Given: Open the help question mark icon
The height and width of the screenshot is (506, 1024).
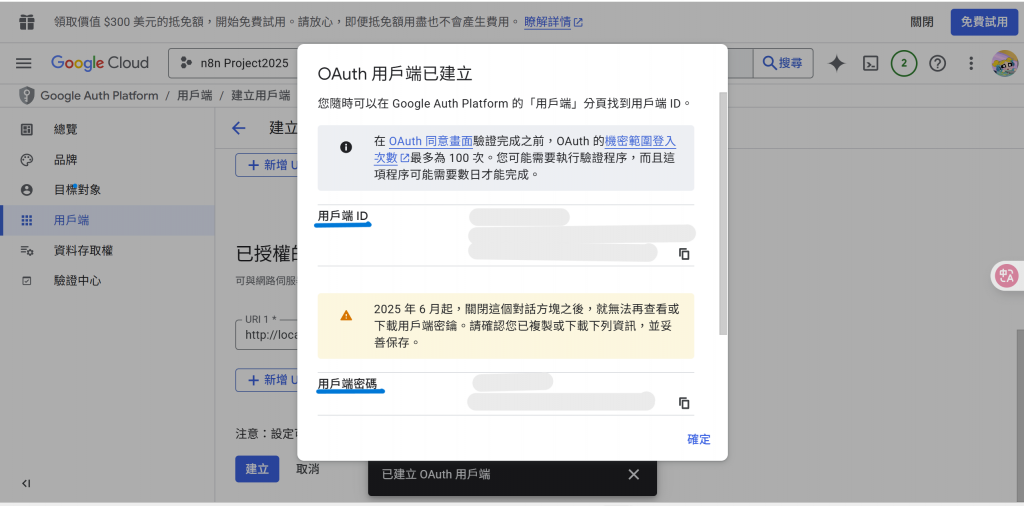Looking at the screenshot, I should click(938, 63).
